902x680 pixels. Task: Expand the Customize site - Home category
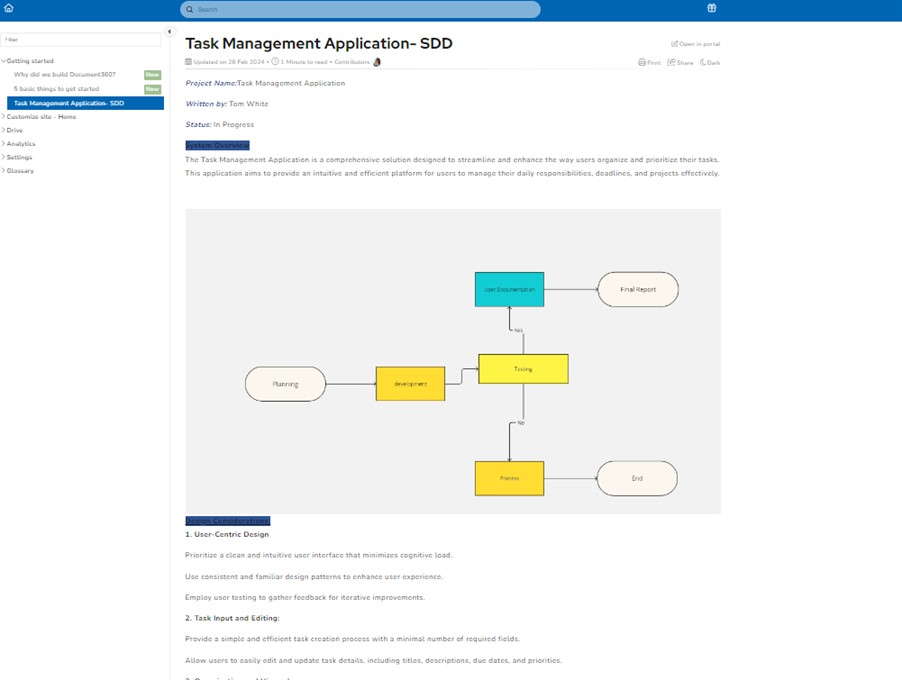pos(4,117)
